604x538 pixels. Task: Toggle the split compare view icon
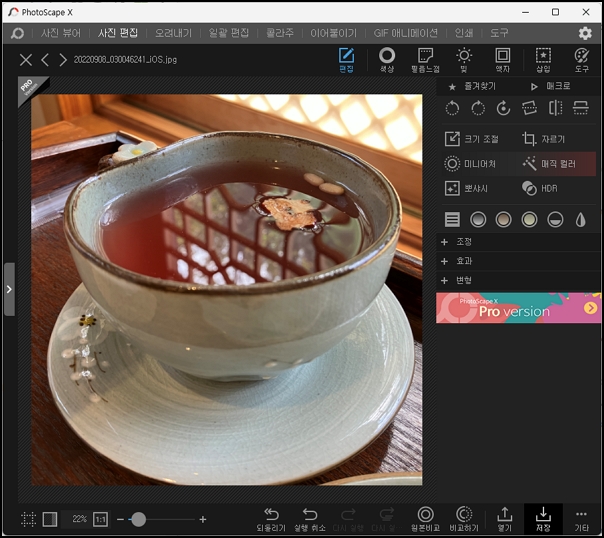[50, 520]
